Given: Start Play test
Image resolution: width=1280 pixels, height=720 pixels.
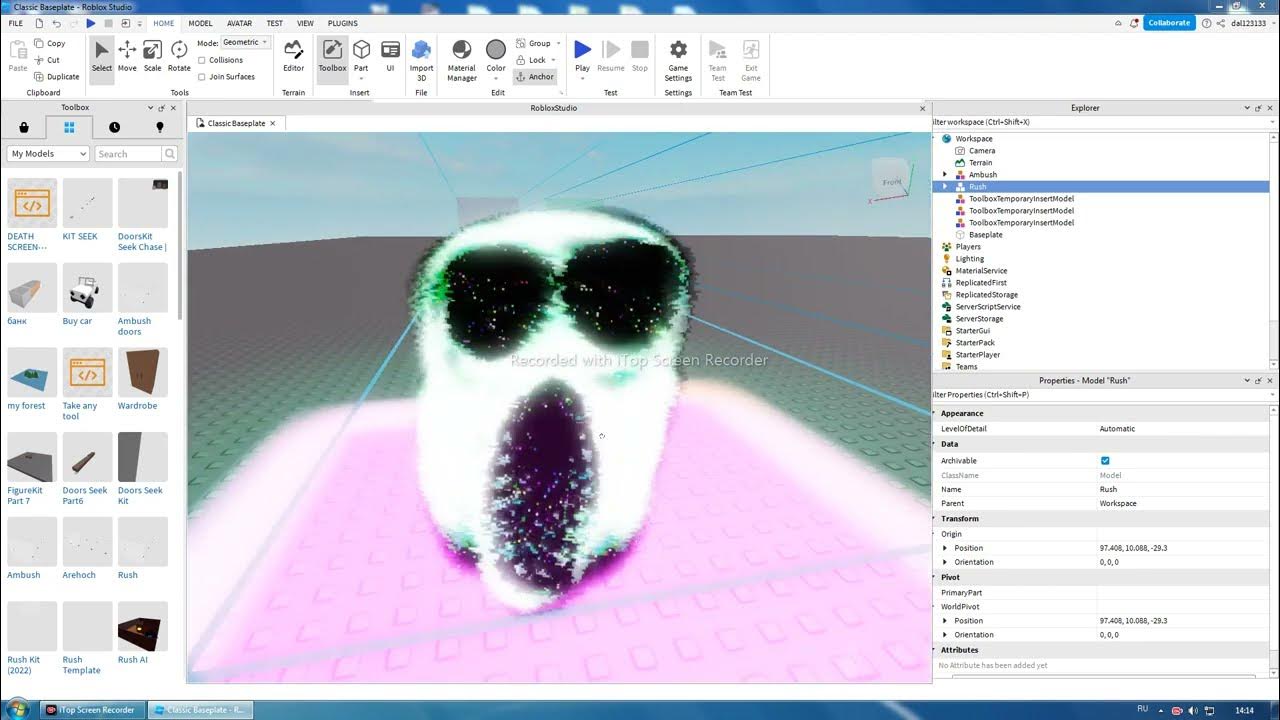Looking at the screenshot, I should (582, 56).
